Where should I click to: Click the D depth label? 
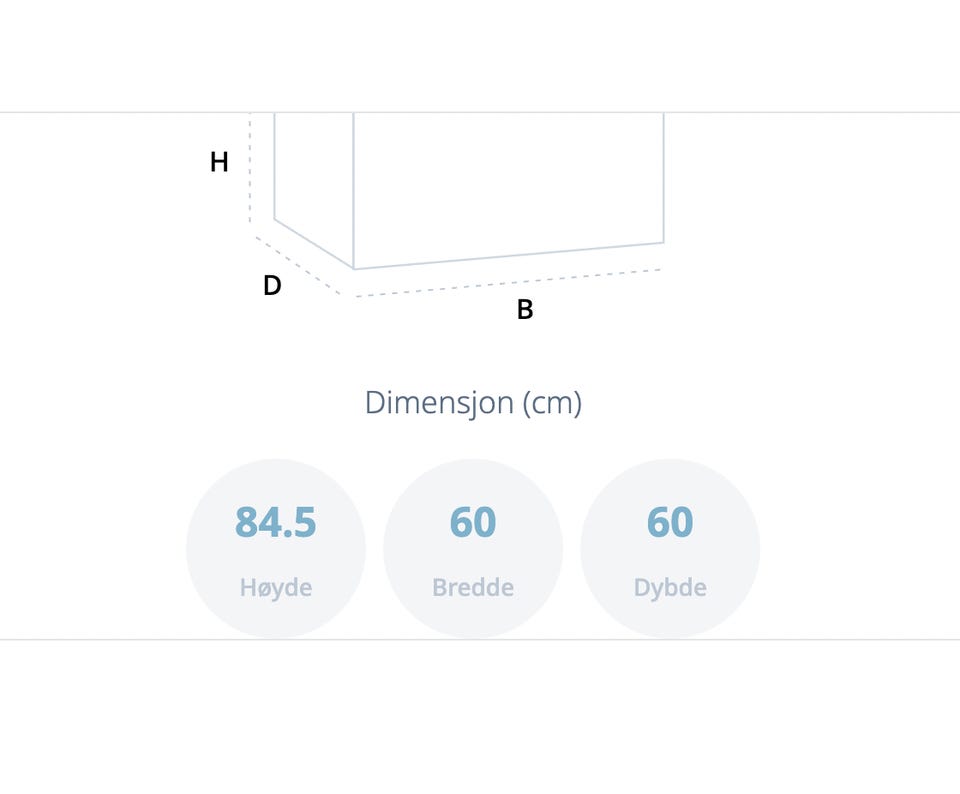pos(272,285)
